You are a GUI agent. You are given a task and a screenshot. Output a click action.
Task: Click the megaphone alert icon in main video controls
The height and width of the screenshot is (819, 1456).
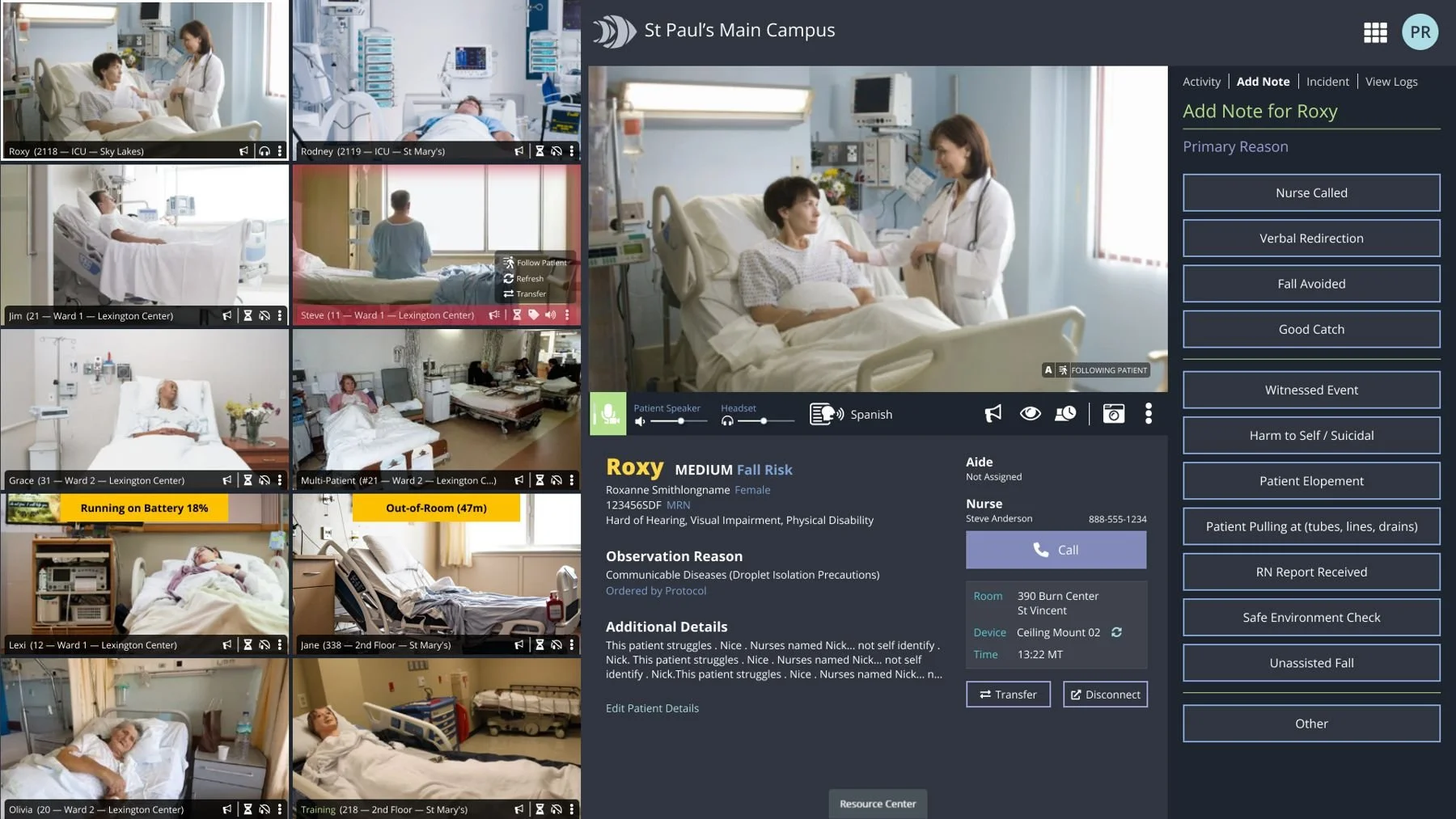pyautogui.click(x=993, y=414)
